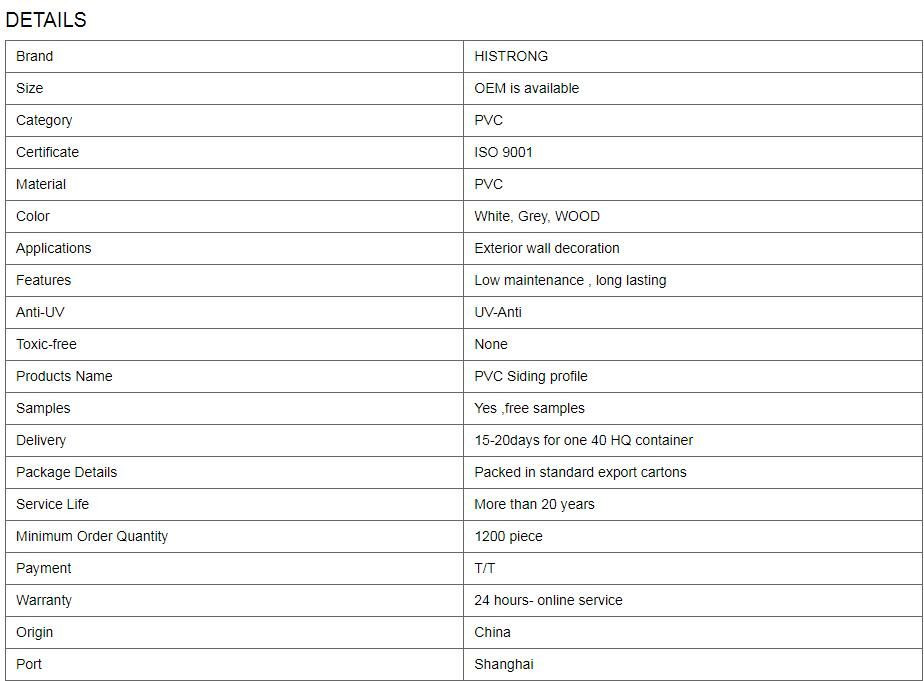The width and height of the screenshot is (924, 681).
Task: Click the Minimum Order Quantity label
Action: tap(92, 536)
